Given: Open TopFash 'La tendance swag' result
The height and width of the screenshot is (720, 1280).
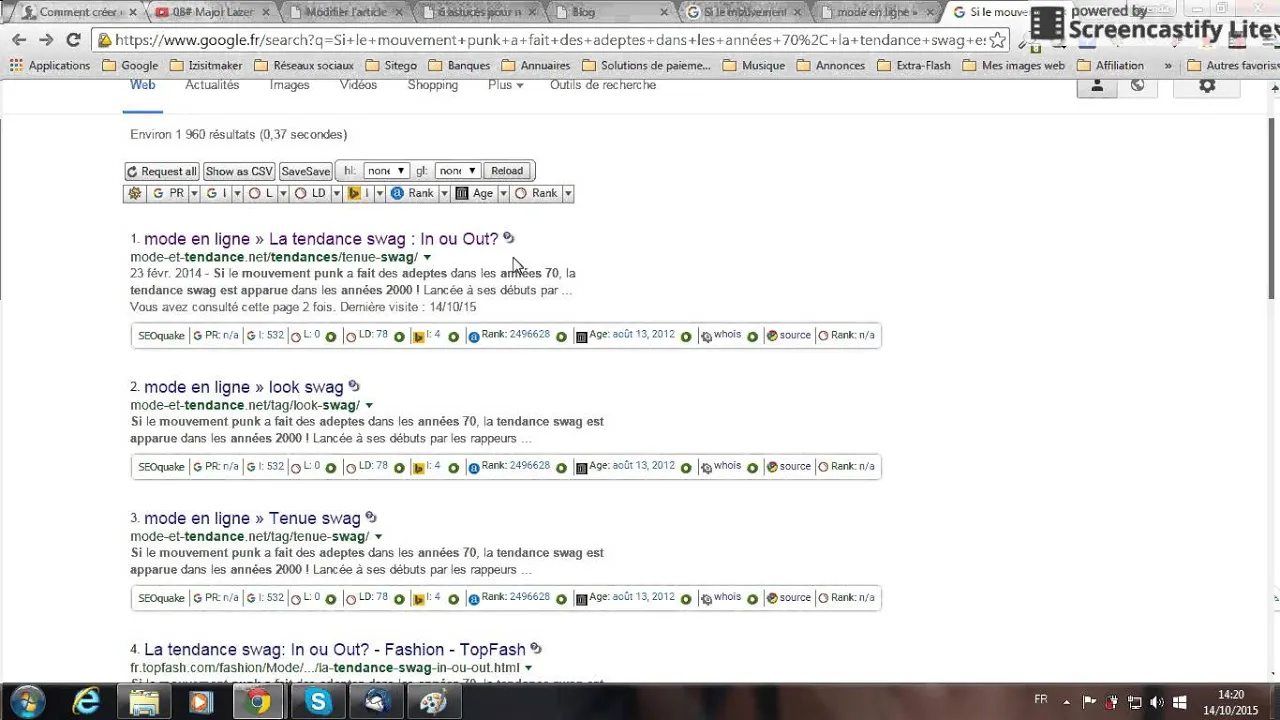Looking at the screenshot, I should (x=335, y=649).
